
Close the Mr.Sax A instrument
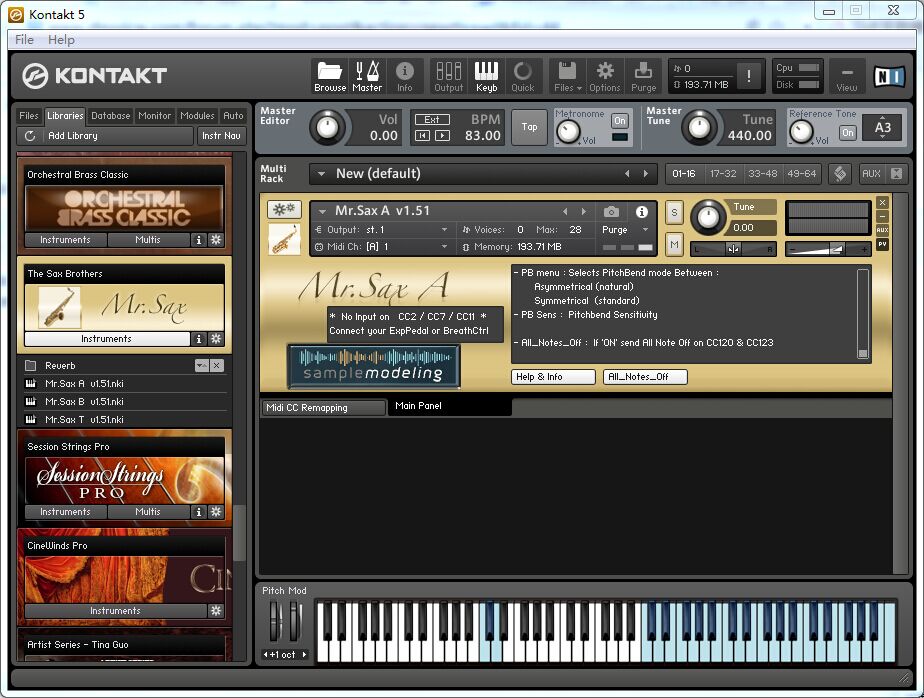[882, 203]
